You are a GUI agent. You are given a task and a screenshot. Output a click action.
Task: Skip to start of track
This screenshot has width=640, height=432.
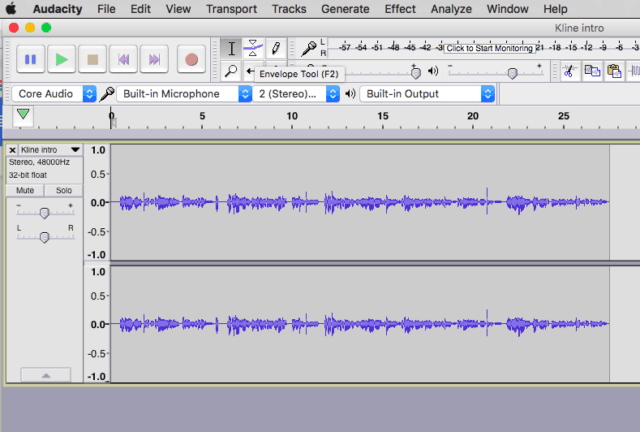(124, 60)
